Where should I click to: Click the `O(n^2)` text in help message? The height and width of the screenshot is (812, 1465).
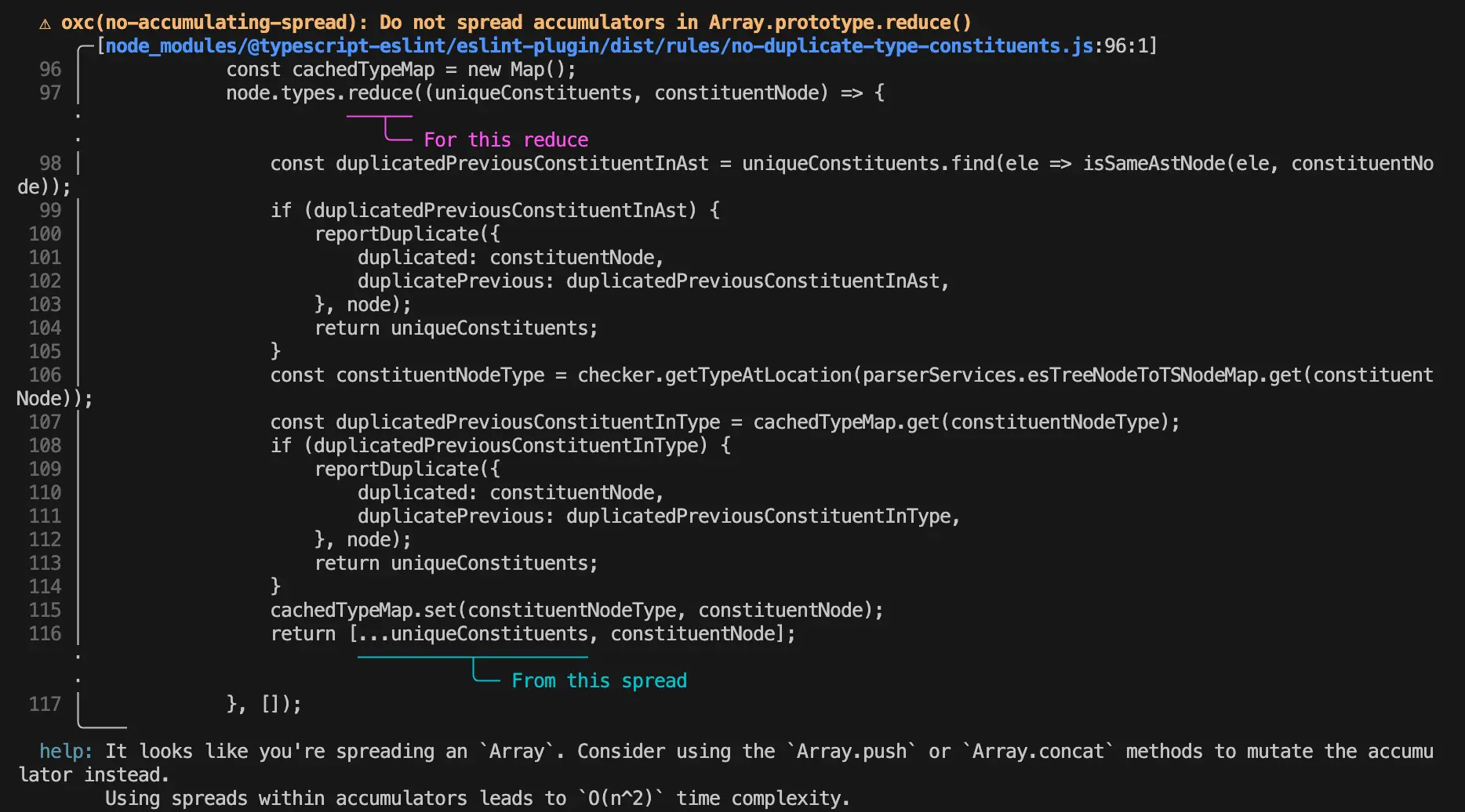tap(620, 799)
